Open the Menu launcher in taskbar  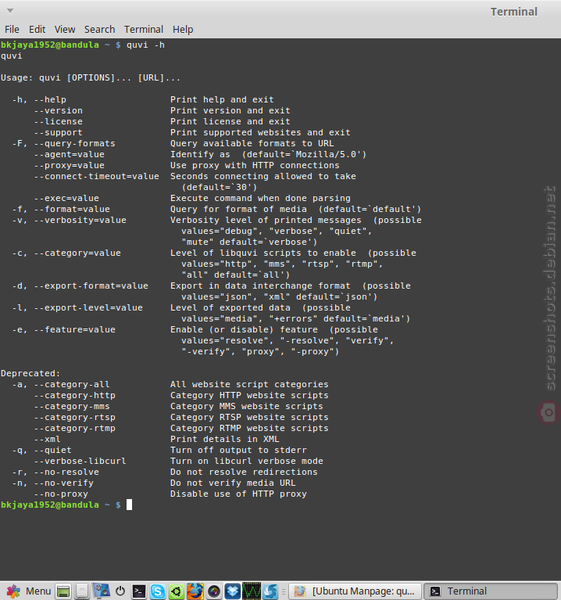(29, 591)
